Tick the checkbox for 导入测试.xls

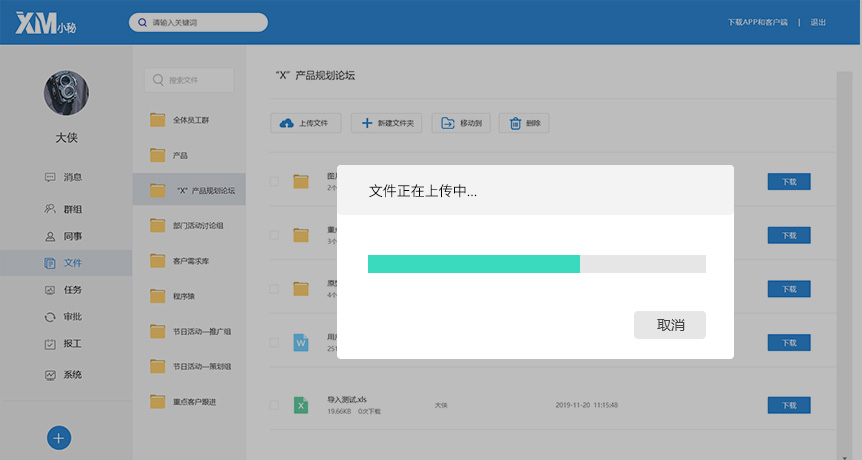[274, 405]
